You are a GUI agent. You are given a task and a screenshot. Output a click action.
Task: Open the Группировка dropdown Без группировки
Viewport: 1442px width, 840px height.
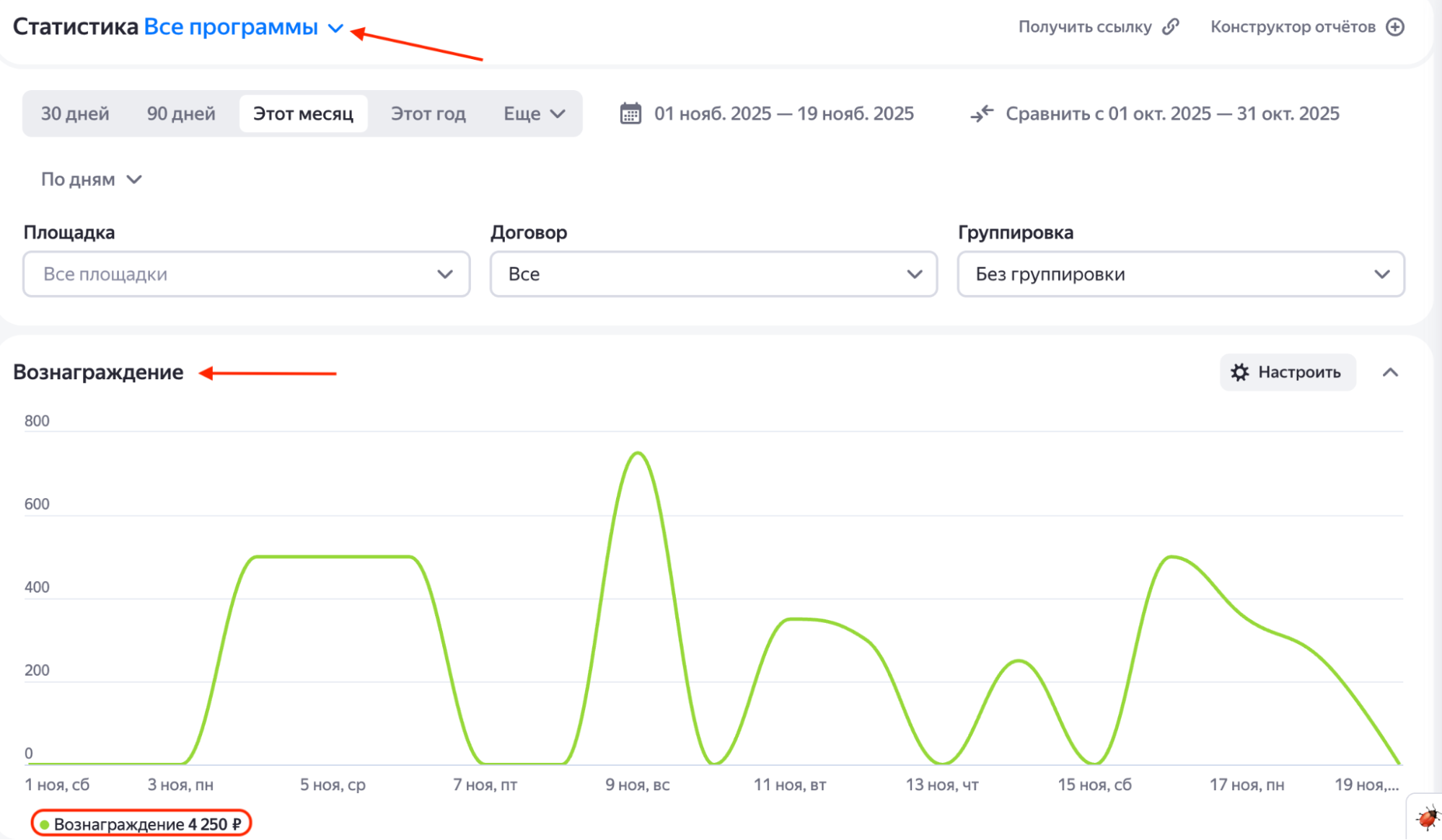pyautogui.click(x=1181, y=274)
